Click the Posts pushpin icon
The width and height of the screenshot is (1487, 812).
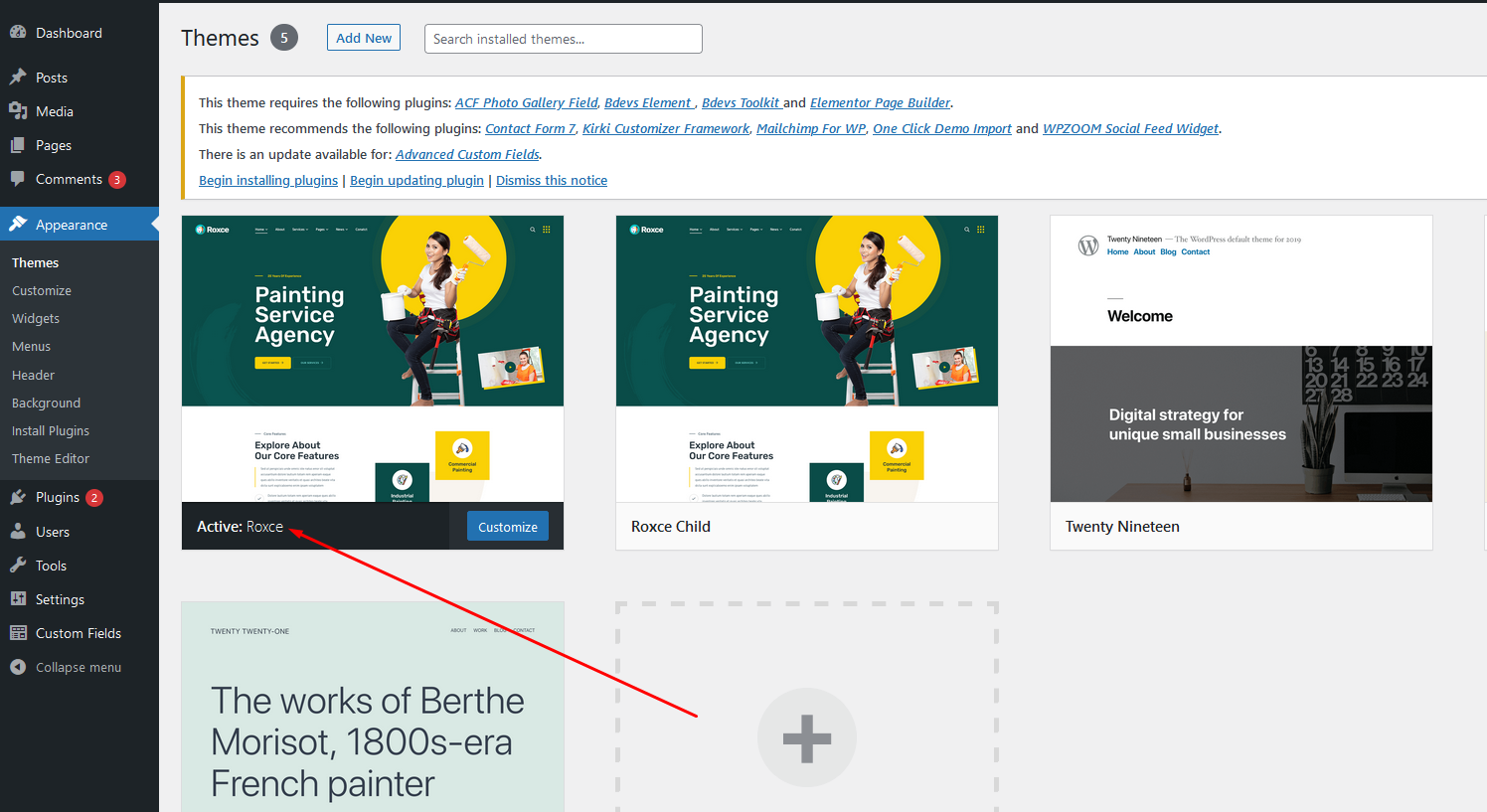(18, 77)
